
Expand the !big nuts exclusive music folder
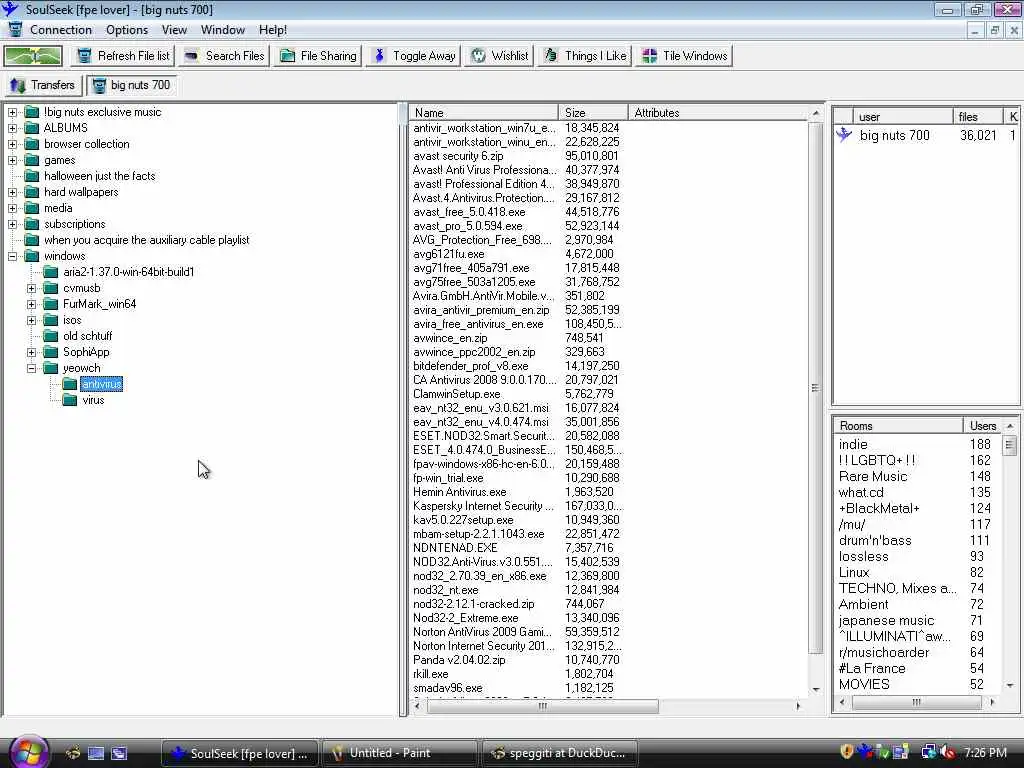tap(12, 112)
